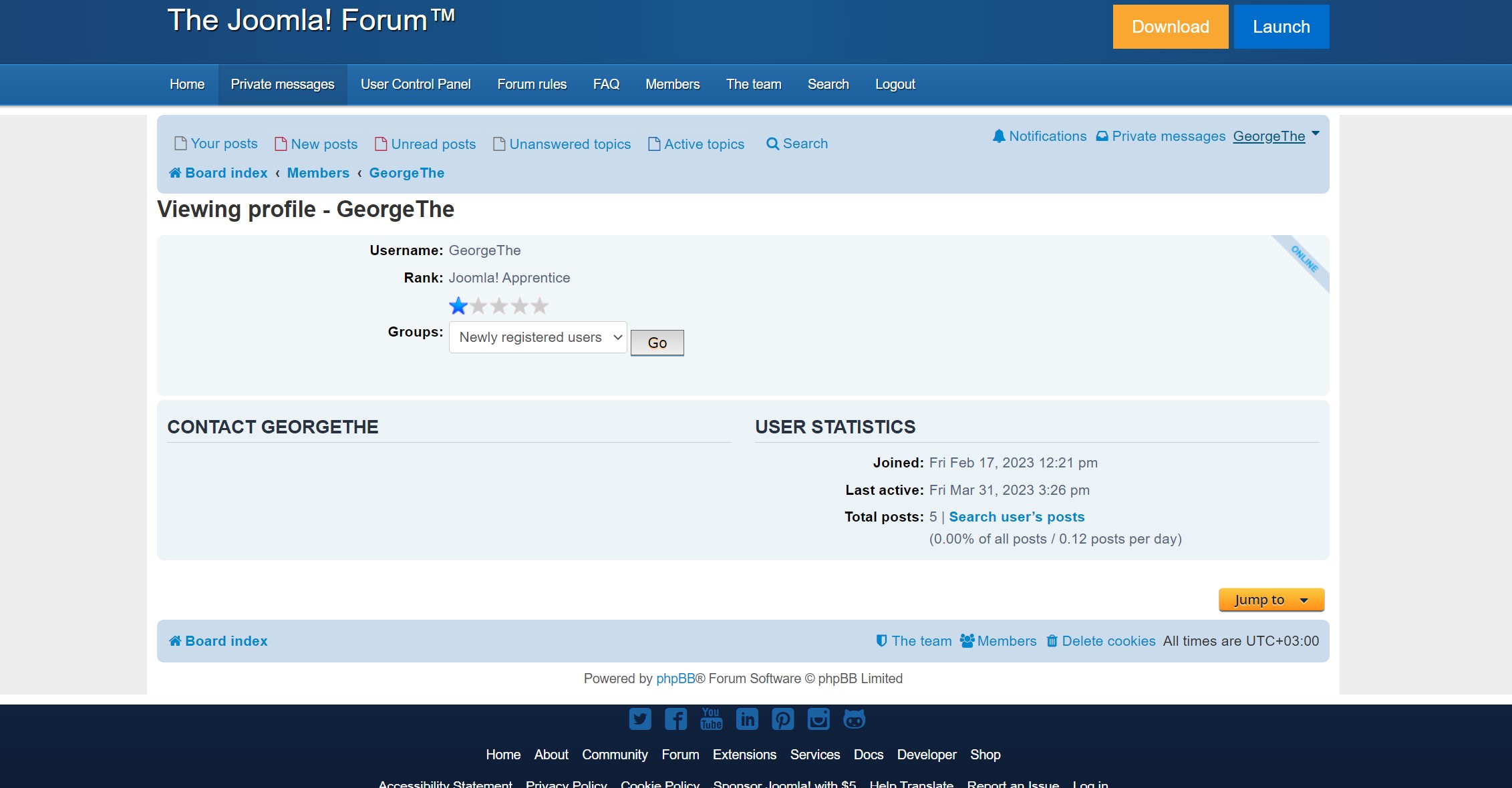Open the Docs footer link
Viewport: 1512px width, 788px height.
(x=869, y=755)
